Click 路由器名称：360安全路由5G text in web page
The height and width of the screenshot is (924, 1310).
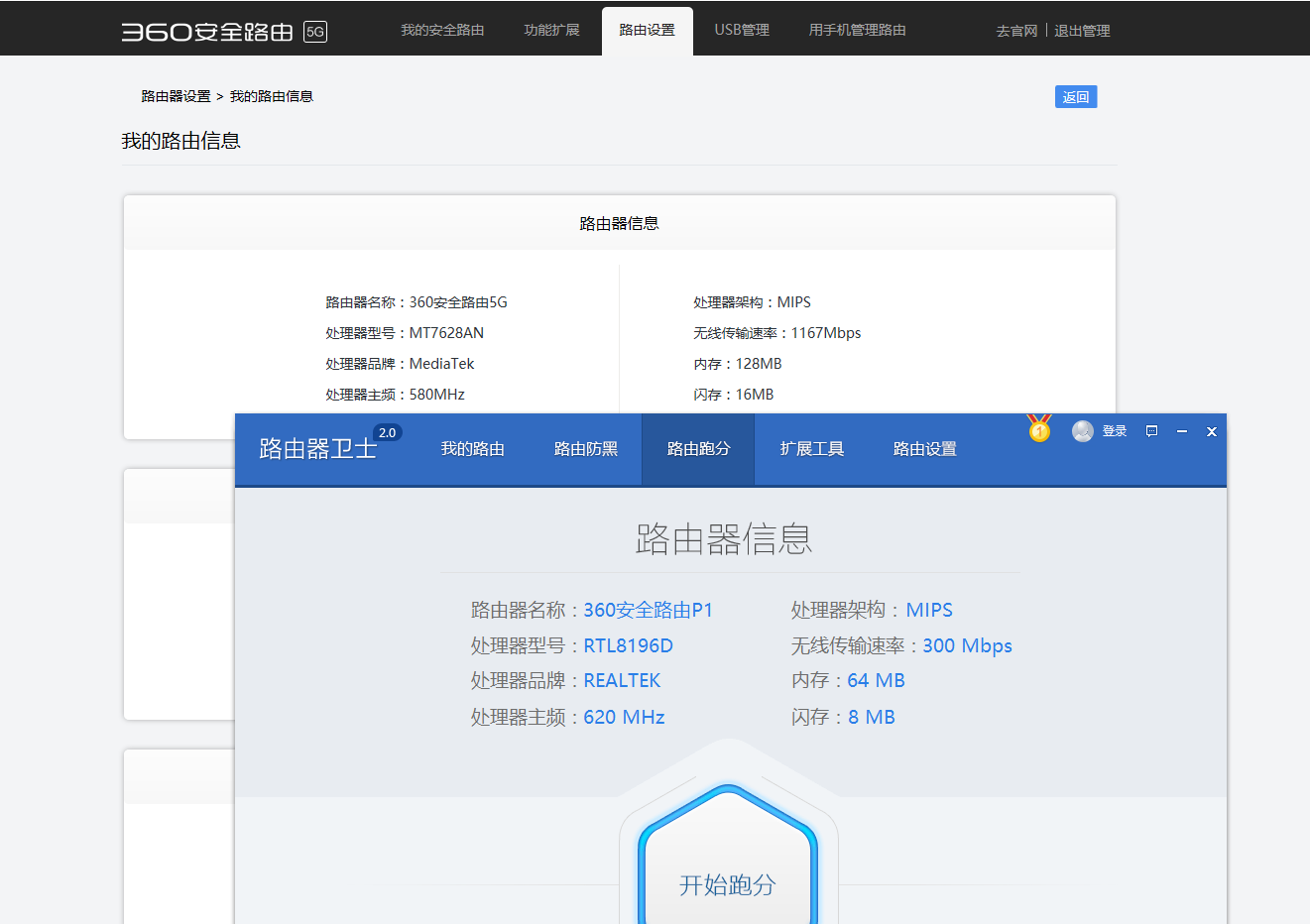click(x=417, y=302)
